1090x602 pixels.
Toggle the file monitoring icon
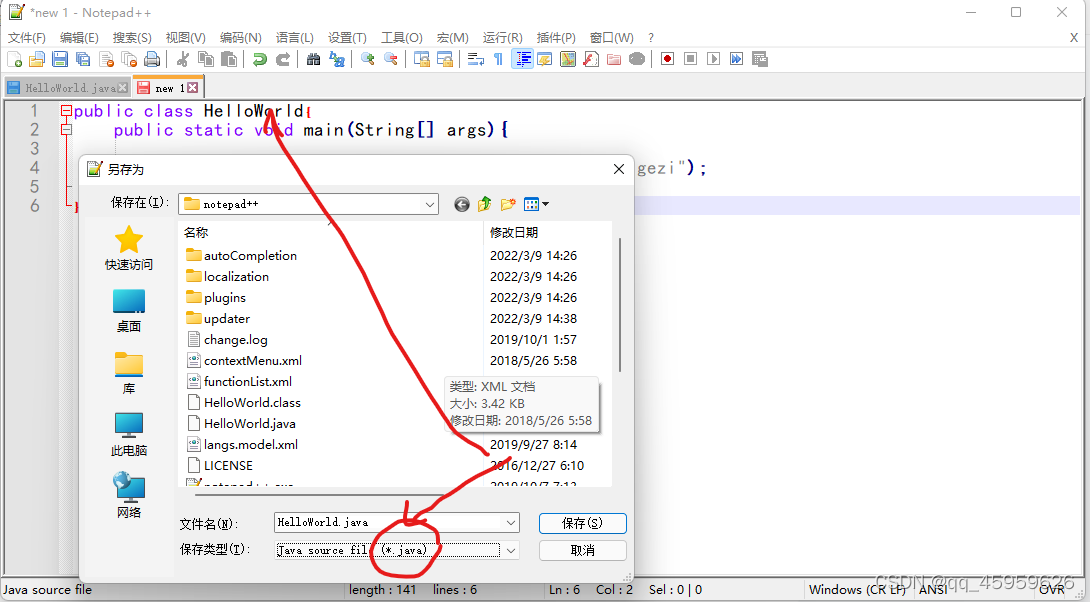637,59
